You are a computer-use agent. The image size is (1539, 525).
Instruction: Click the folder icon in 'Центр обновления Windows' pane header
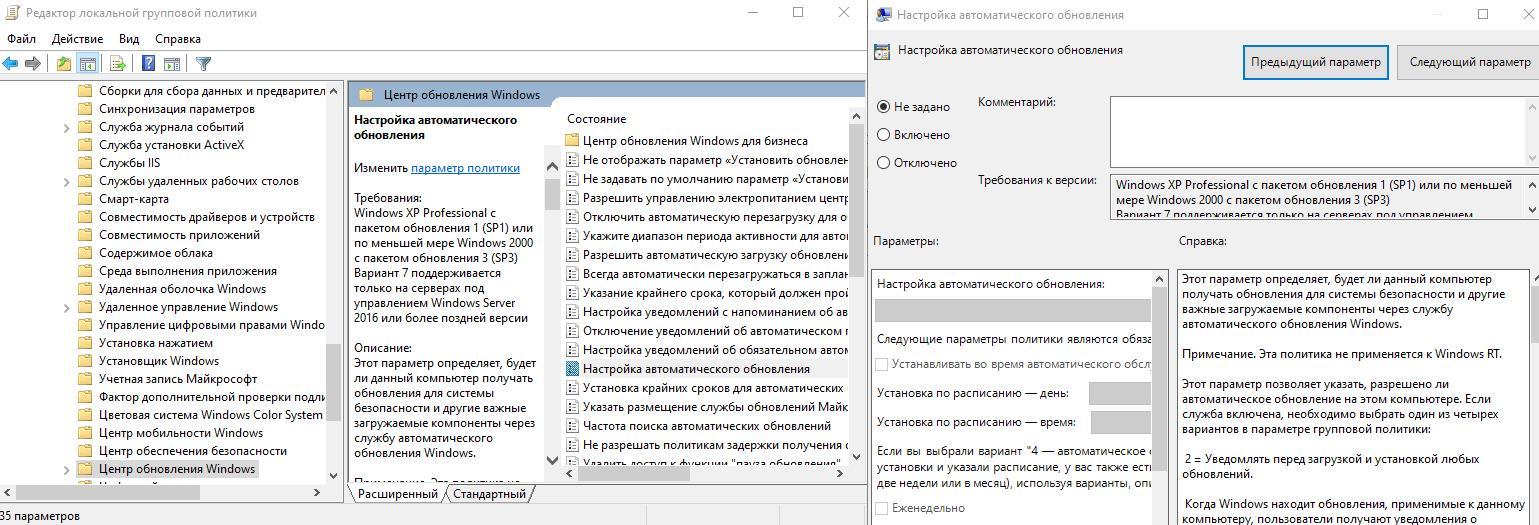tap(366, 95)
